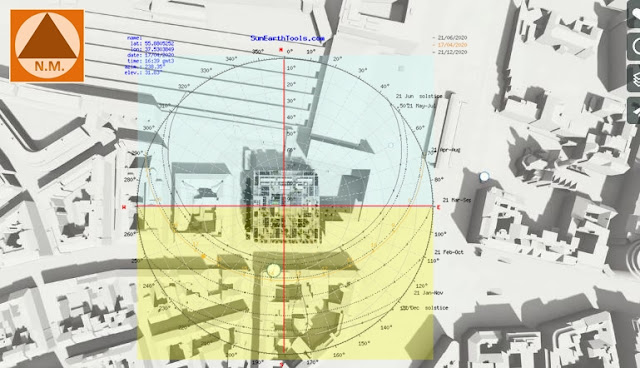The width and height of the screenshot is (640, 368).
Task: Click the 240° azimuth label
Action: click(149, 286)
